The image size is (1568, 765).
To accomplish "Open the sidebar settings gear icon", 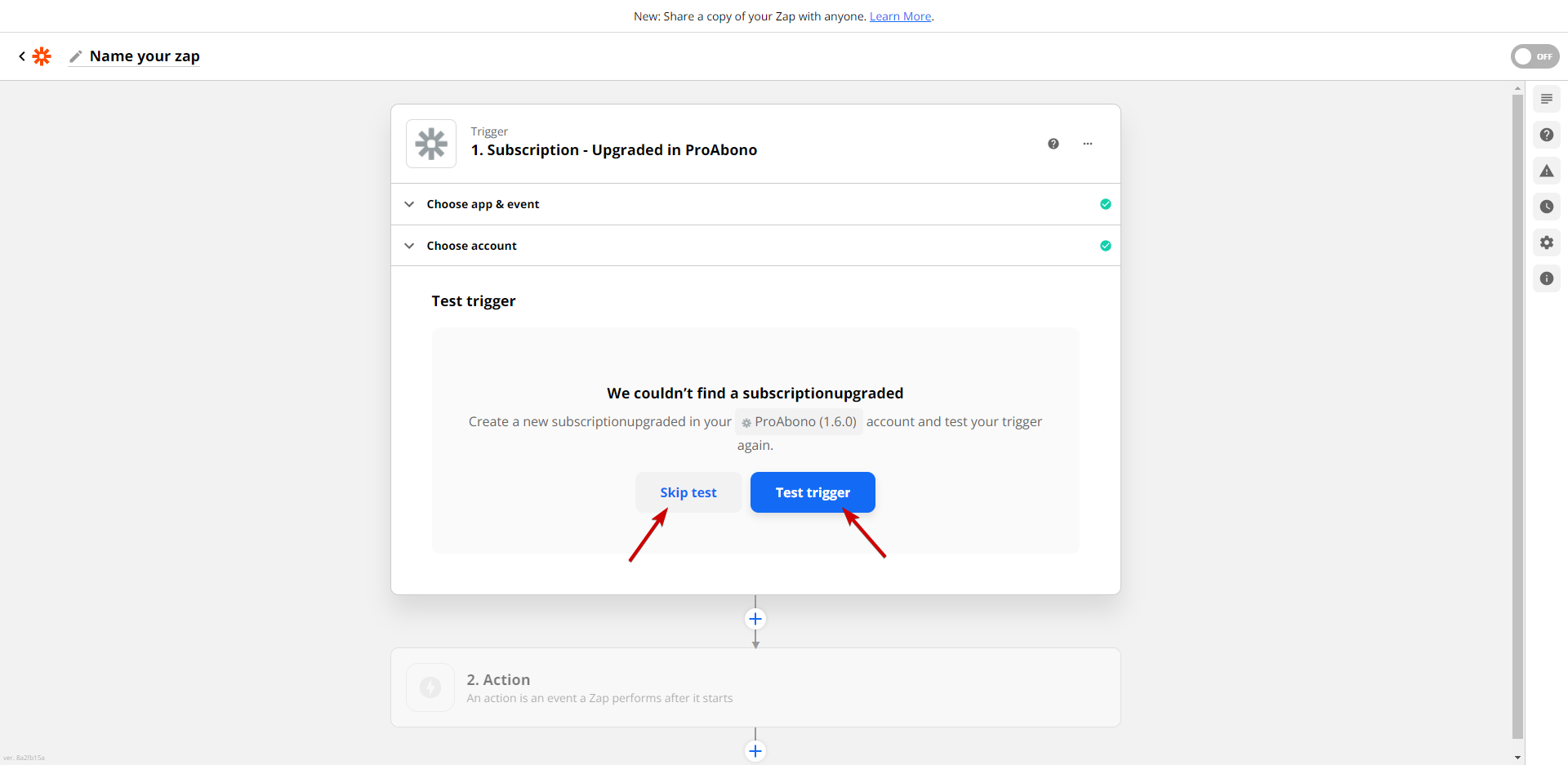I will click(x=1547, y=242).
